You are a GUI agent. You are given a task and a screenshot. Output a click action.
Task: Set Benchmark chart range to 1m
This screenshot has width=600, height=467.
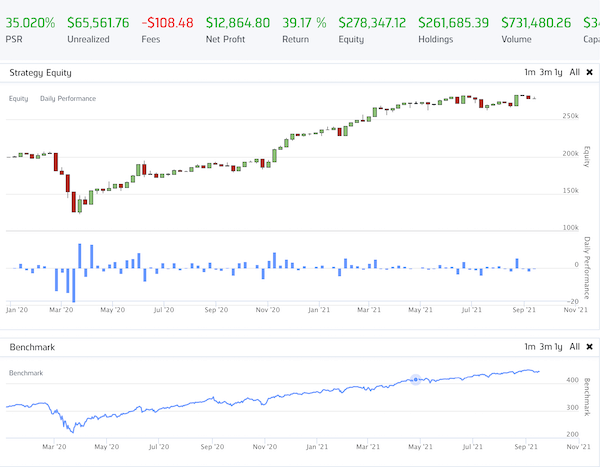pos(529,347)
